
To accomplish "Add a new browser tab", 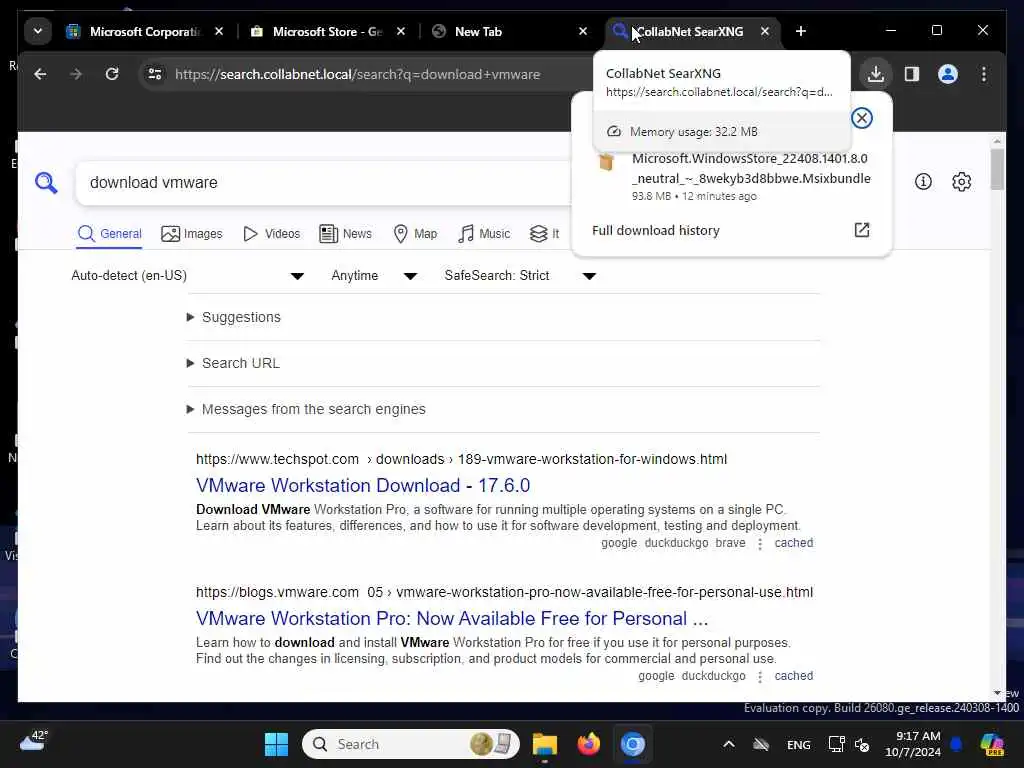I will (801, 31).
